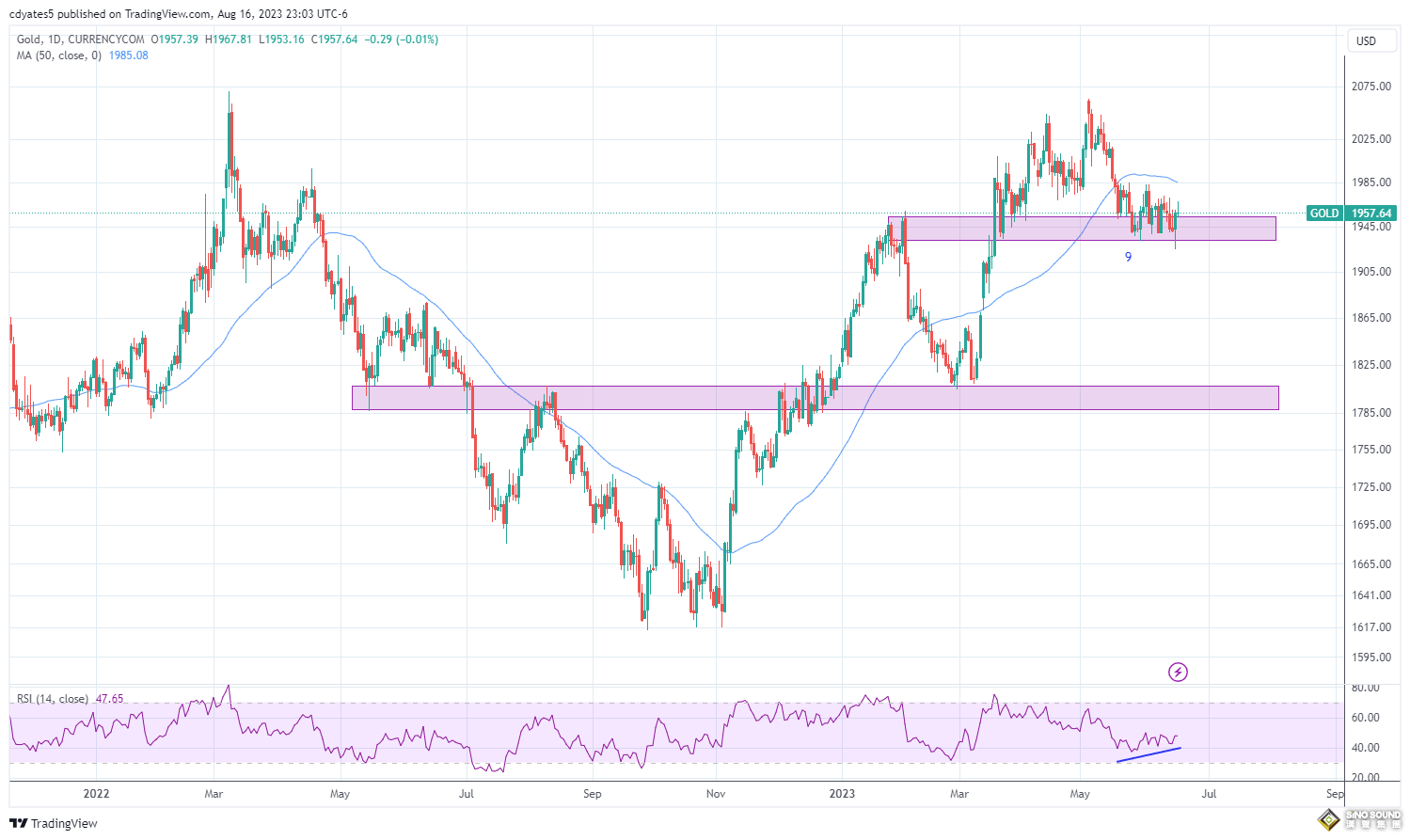Click the purple lightning bolt event icon

click(1178, 672)
